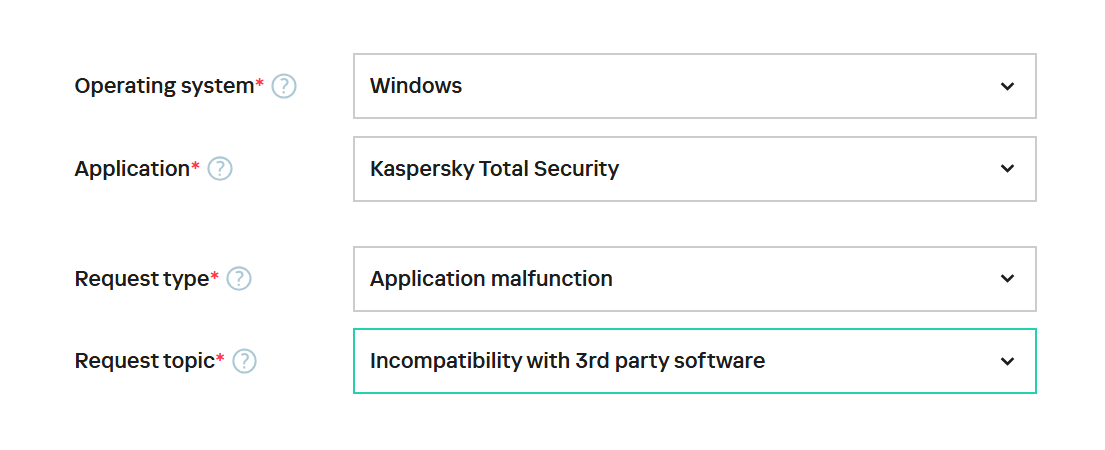Click the Application field label
This screenshot has width=1105, height=450.
[x=132, y=169]
